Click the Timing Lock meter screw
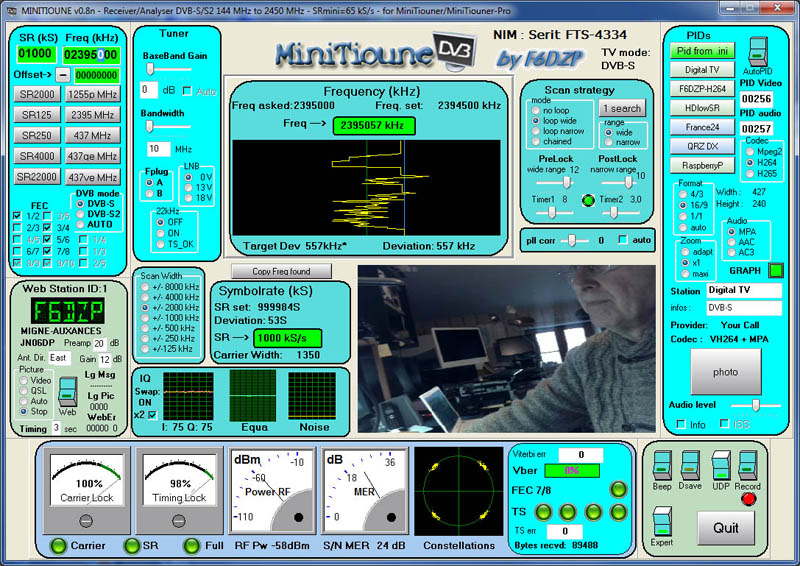Screen dimensions: 800x566 coord(179,521)
